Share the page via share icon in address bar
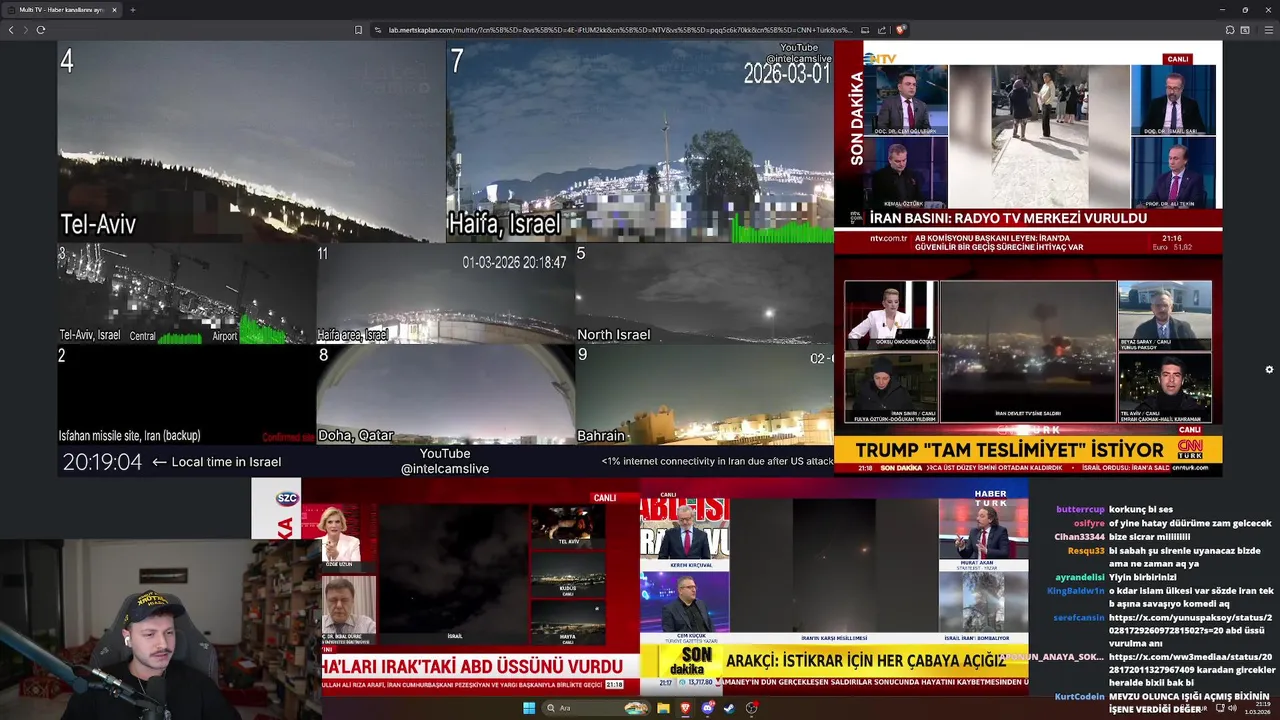Image resolution: width=1280 pixels, height=720 pixels. click(882, 30)
